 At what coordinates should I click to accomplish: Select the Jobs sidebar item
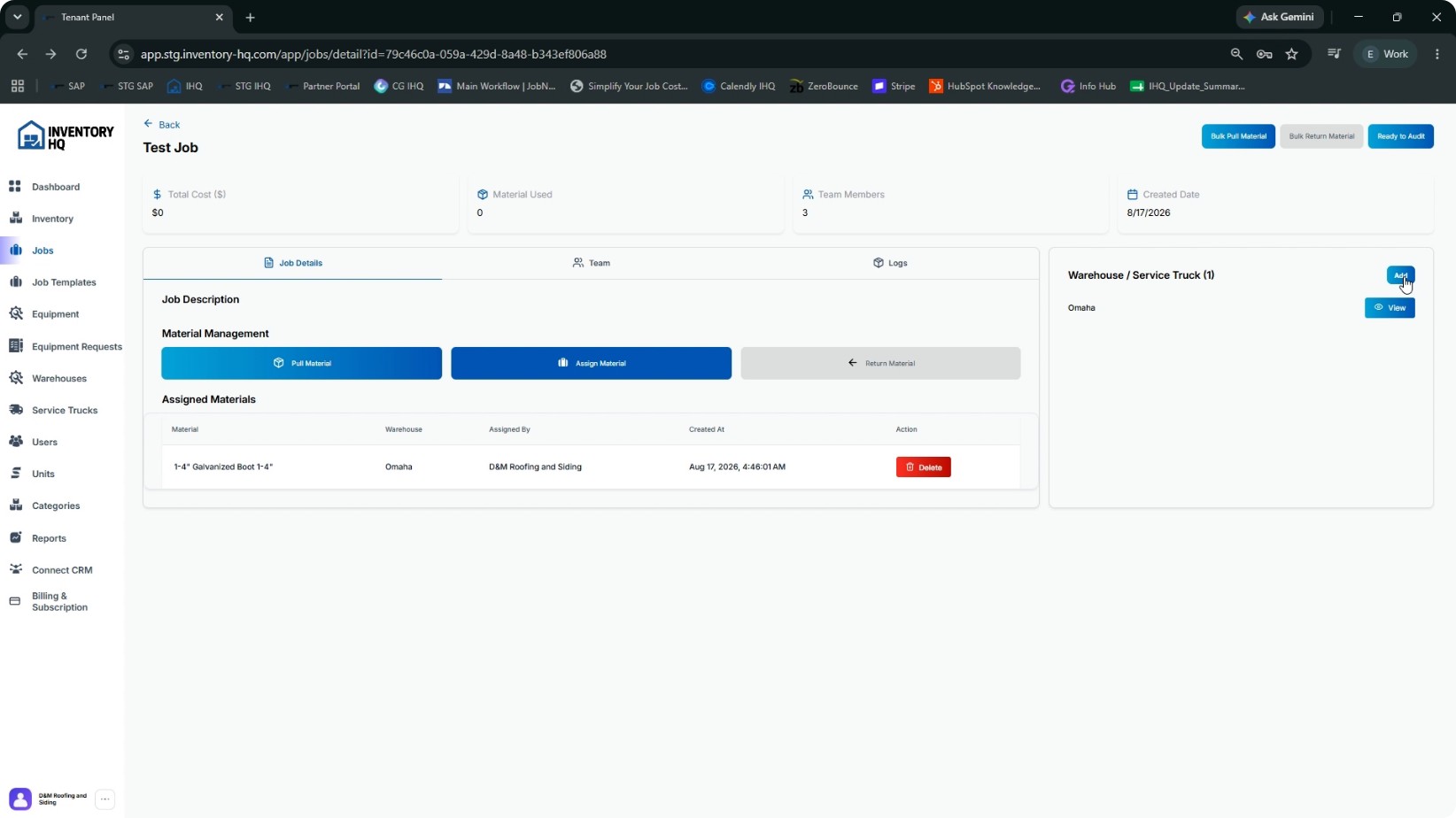pos(43,251)
